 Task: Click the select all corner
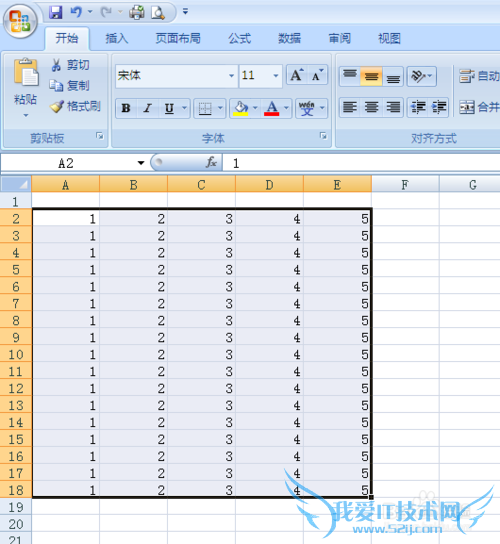pyautogui.click(x=15, y=184)
